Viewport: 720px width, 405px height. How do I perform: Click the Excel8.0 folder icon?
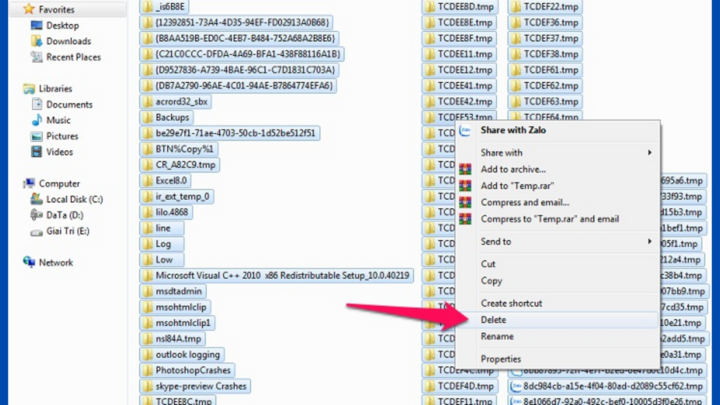pyautogui.click(x=147, y=181)
